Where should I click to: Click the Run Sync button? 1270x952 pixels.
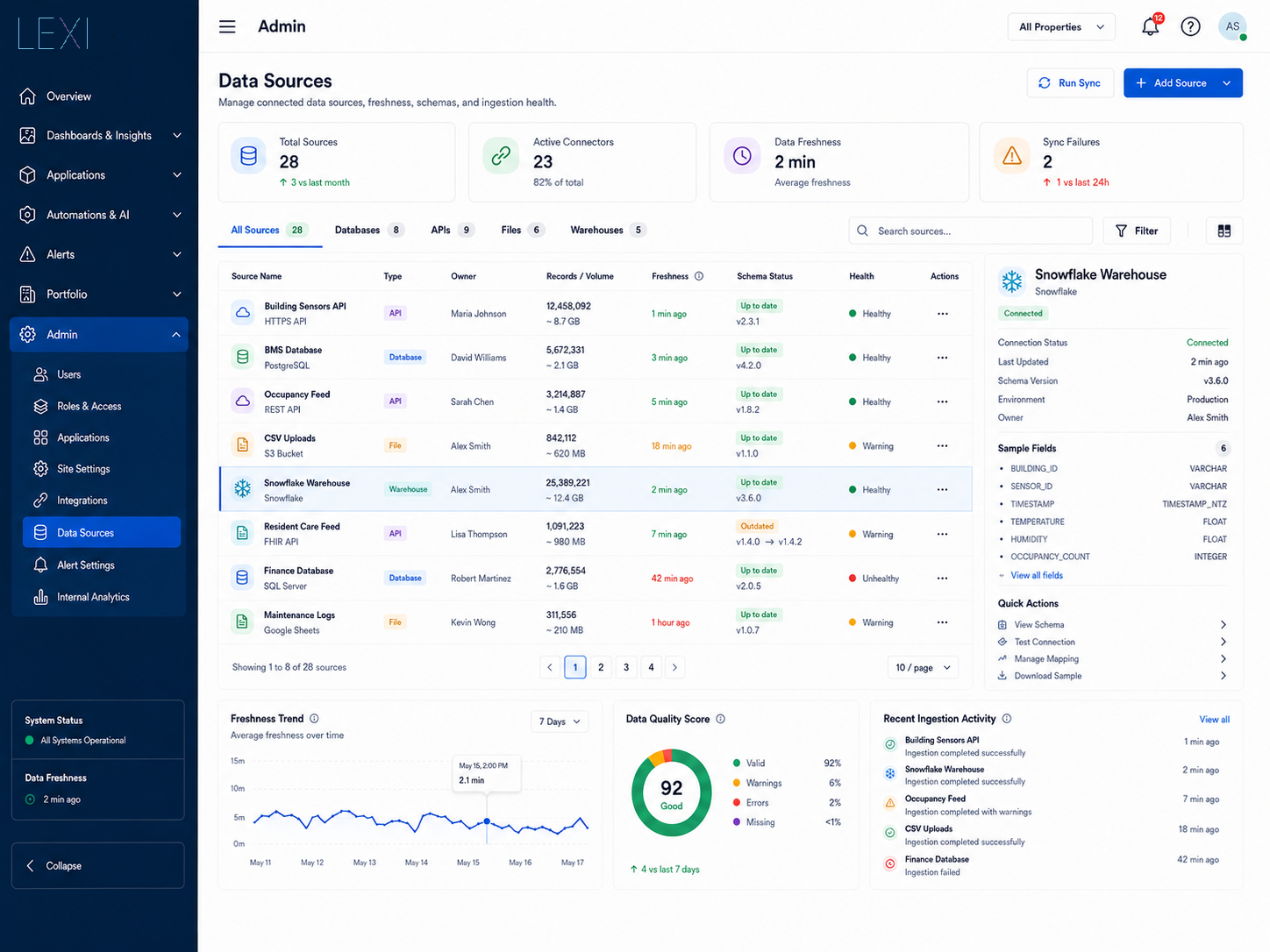pos(1070,83)
